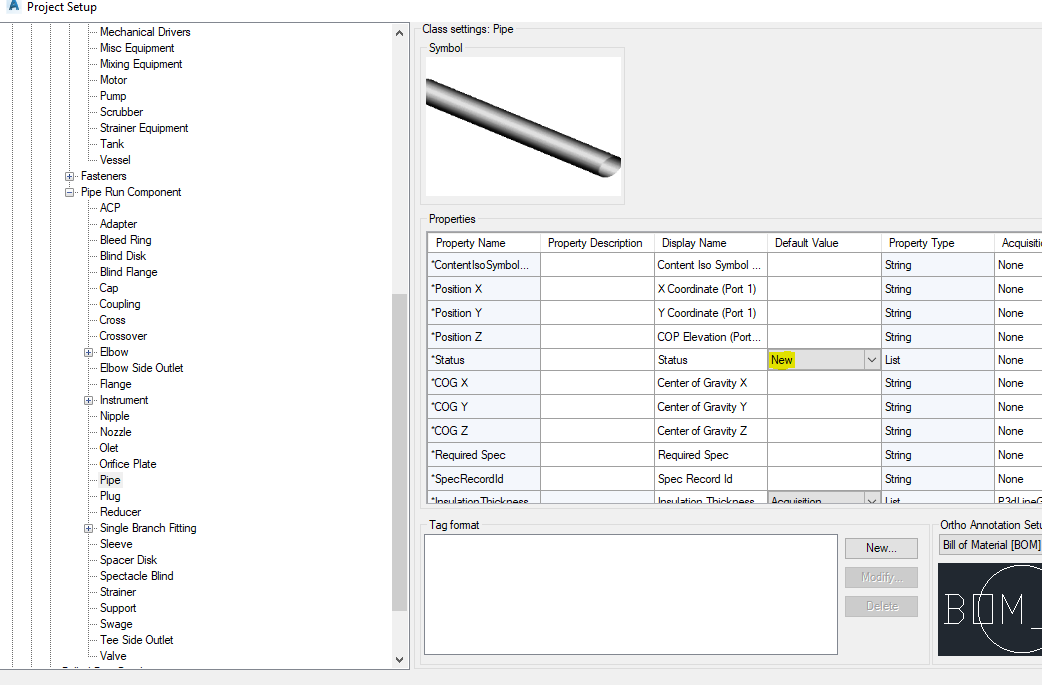
Task: Click the Default Value column header
Action: [824, 243]
